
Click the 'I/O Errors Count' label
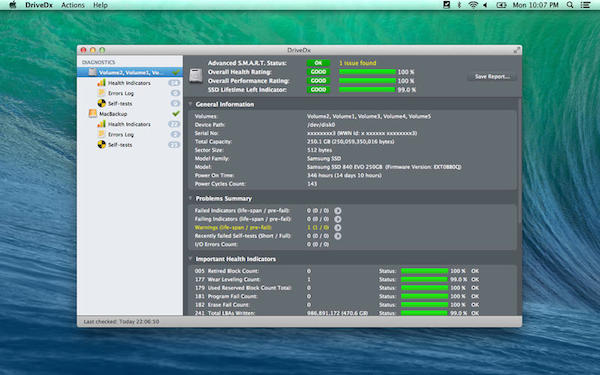[216, 244]
